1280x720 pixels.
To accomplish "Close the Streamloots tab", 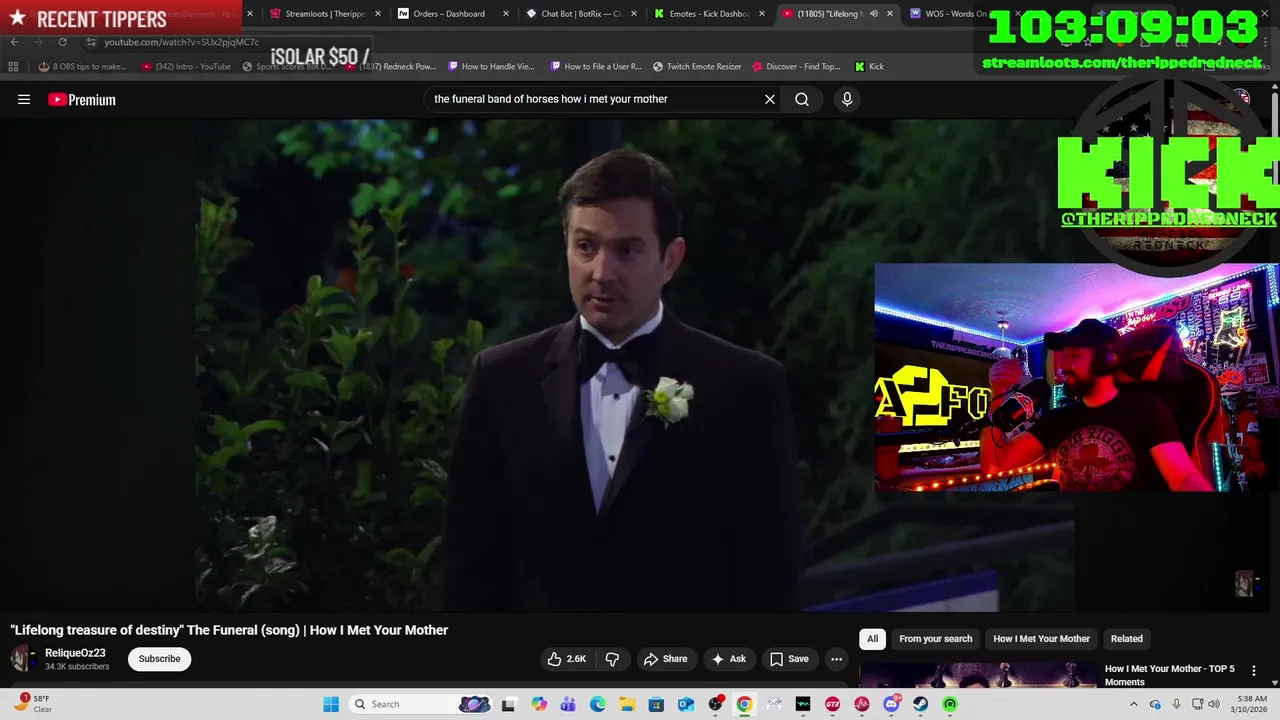I will tap(378, 14).
